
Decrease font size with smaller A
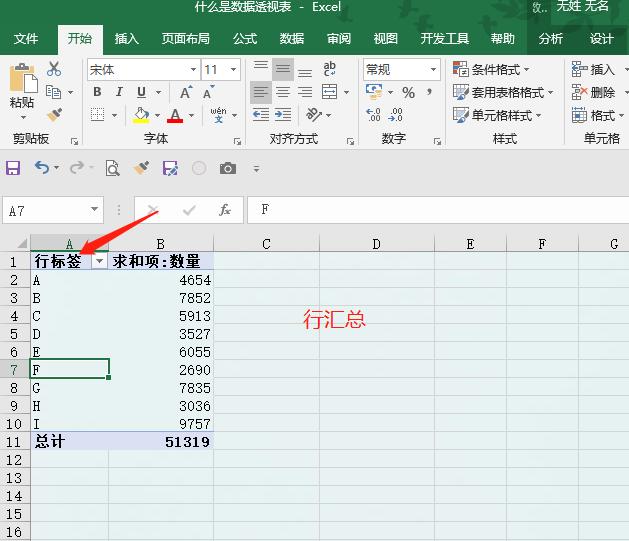(208, 92)
